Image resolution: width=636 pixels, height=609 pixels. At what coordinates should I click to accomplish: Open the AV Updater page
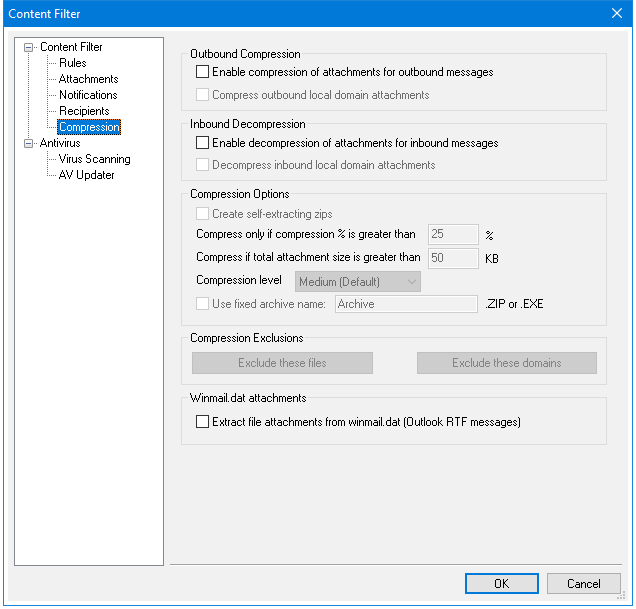coord(86,175)
